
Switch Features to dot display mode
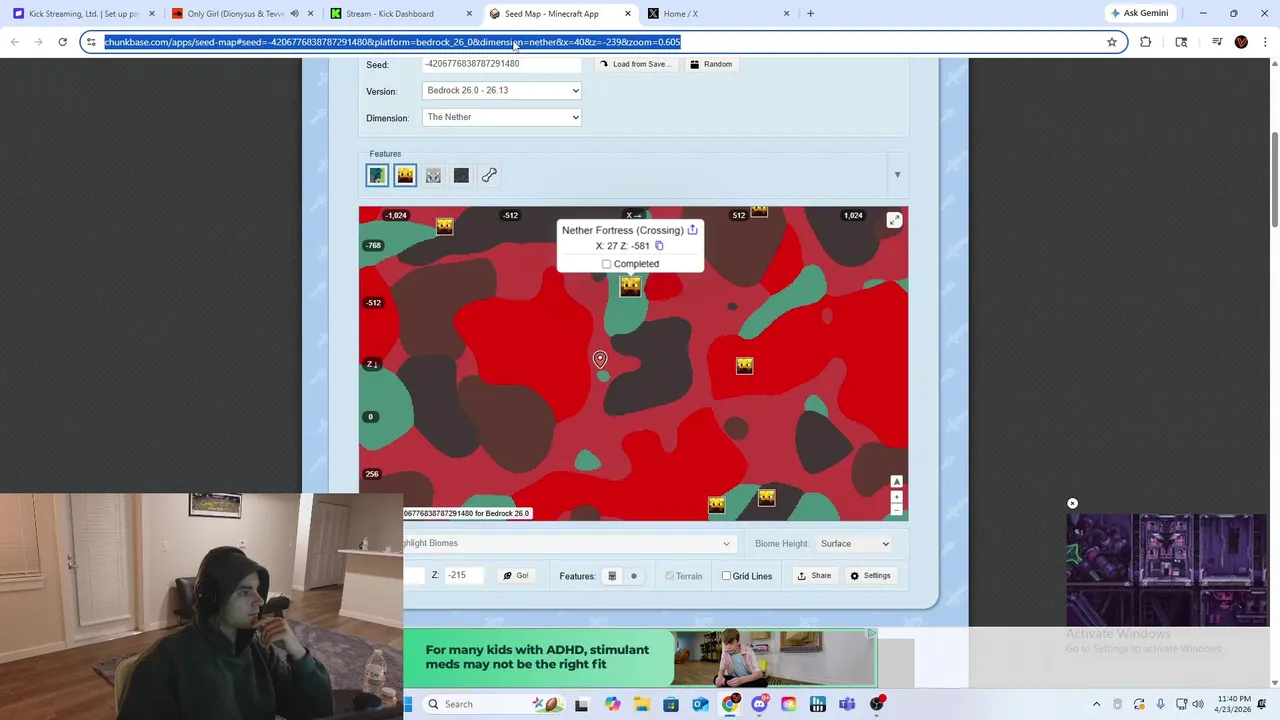tap(633, 576)
